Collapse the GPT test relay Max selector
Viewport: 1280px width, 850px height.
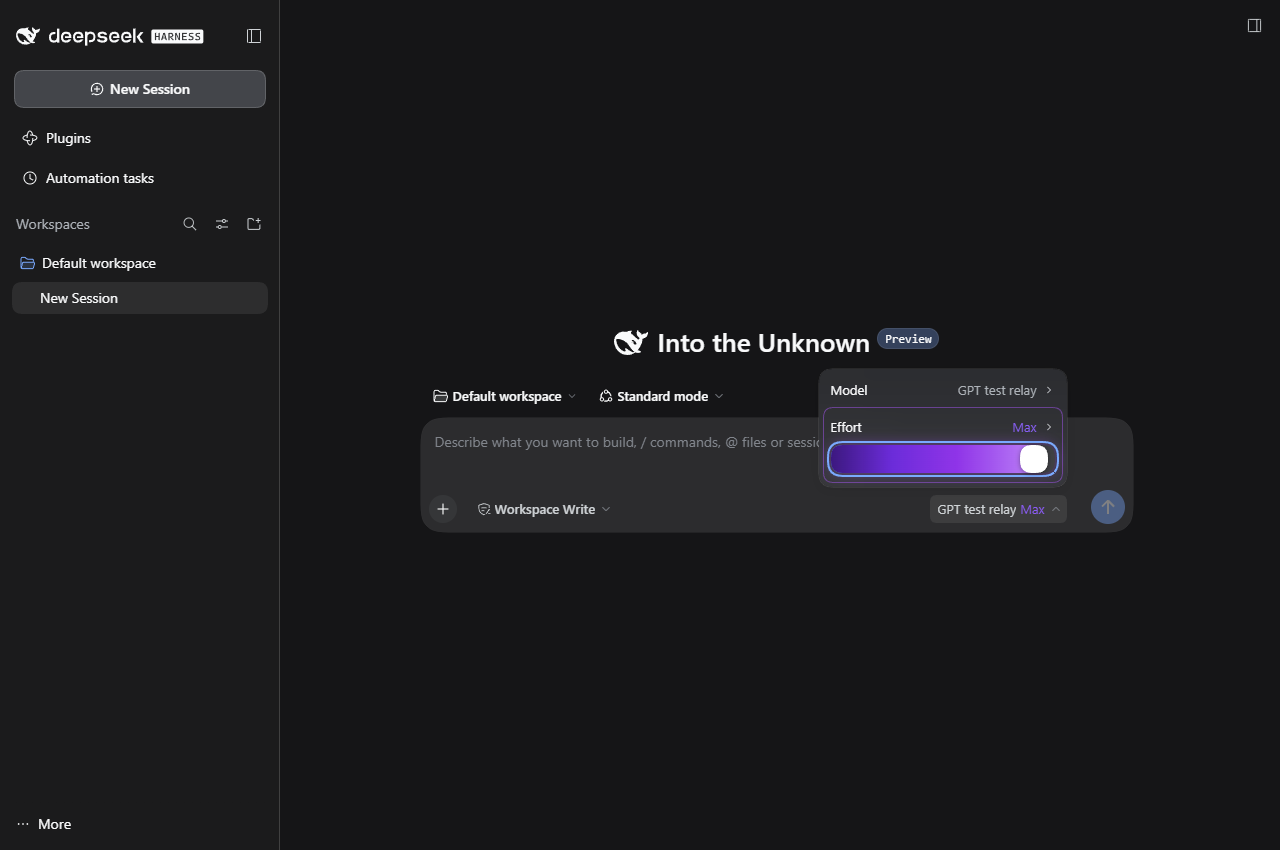(x=998, y=509)
